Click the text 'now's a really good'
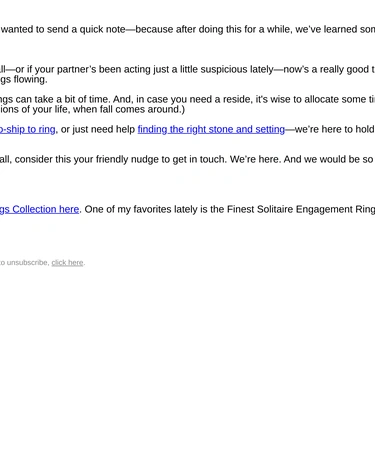The image size is (375, 450). [x=323, y=69]
